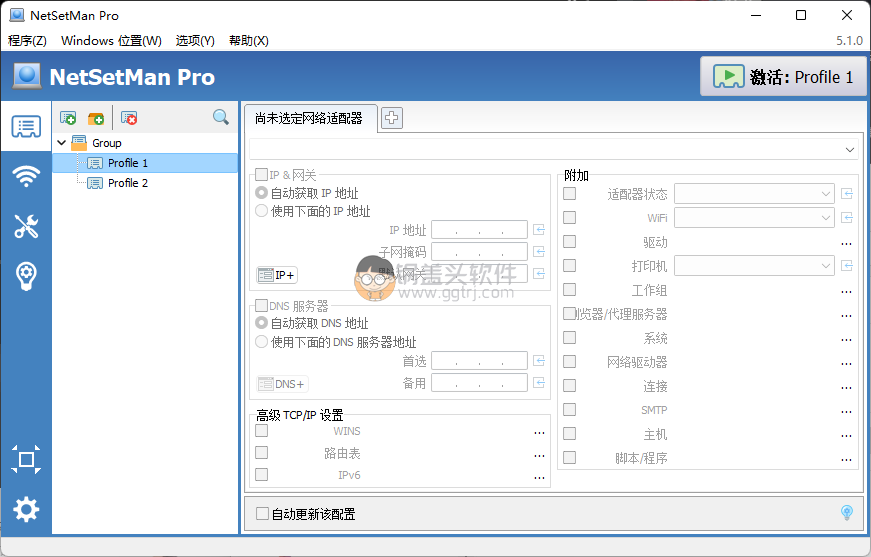Select 使用下面的 IP 地址 radio button

[x=262, y=210]
